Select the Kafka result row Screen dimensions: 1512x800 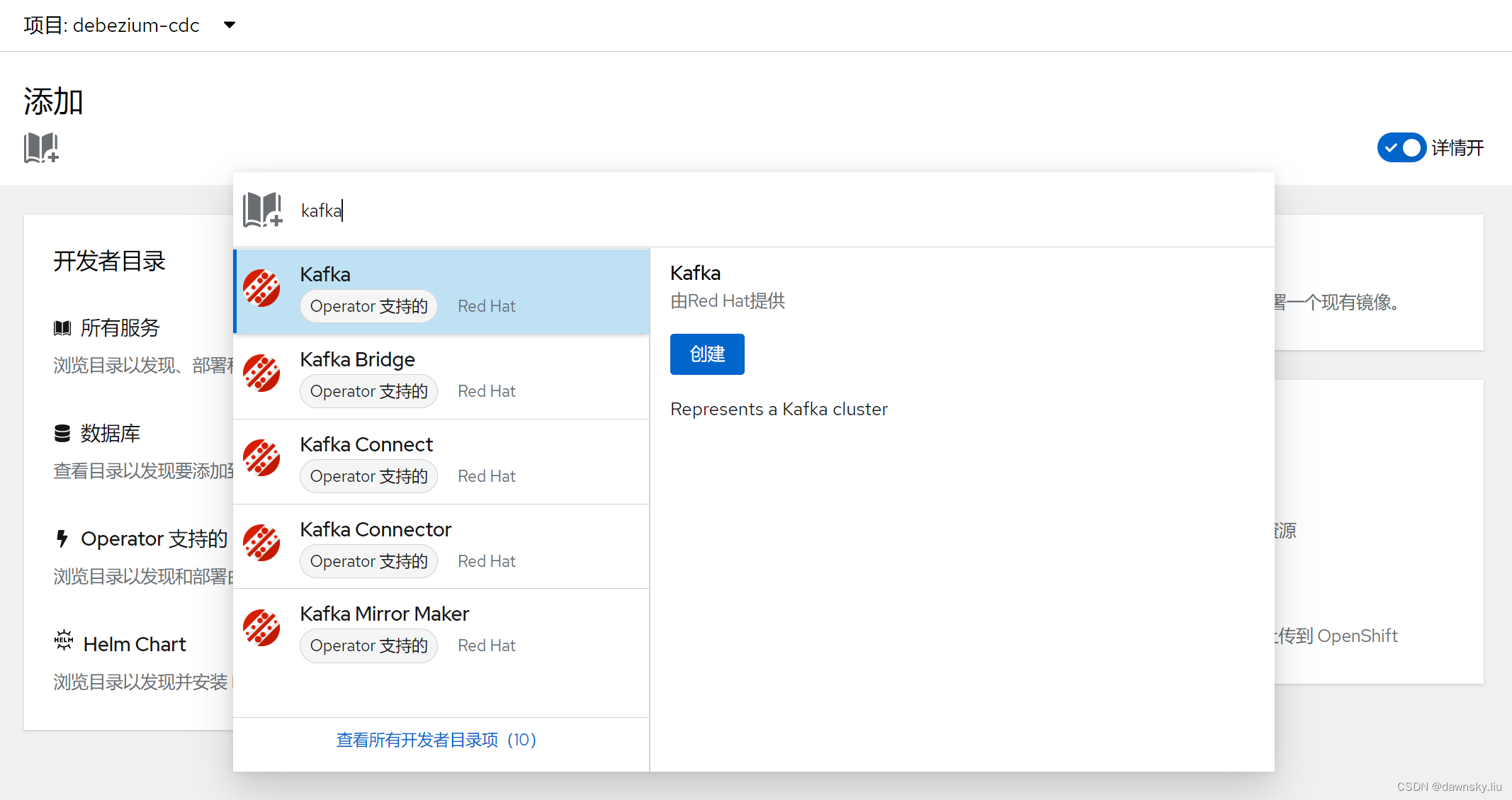pyautogui.click(x=442, y=291)
